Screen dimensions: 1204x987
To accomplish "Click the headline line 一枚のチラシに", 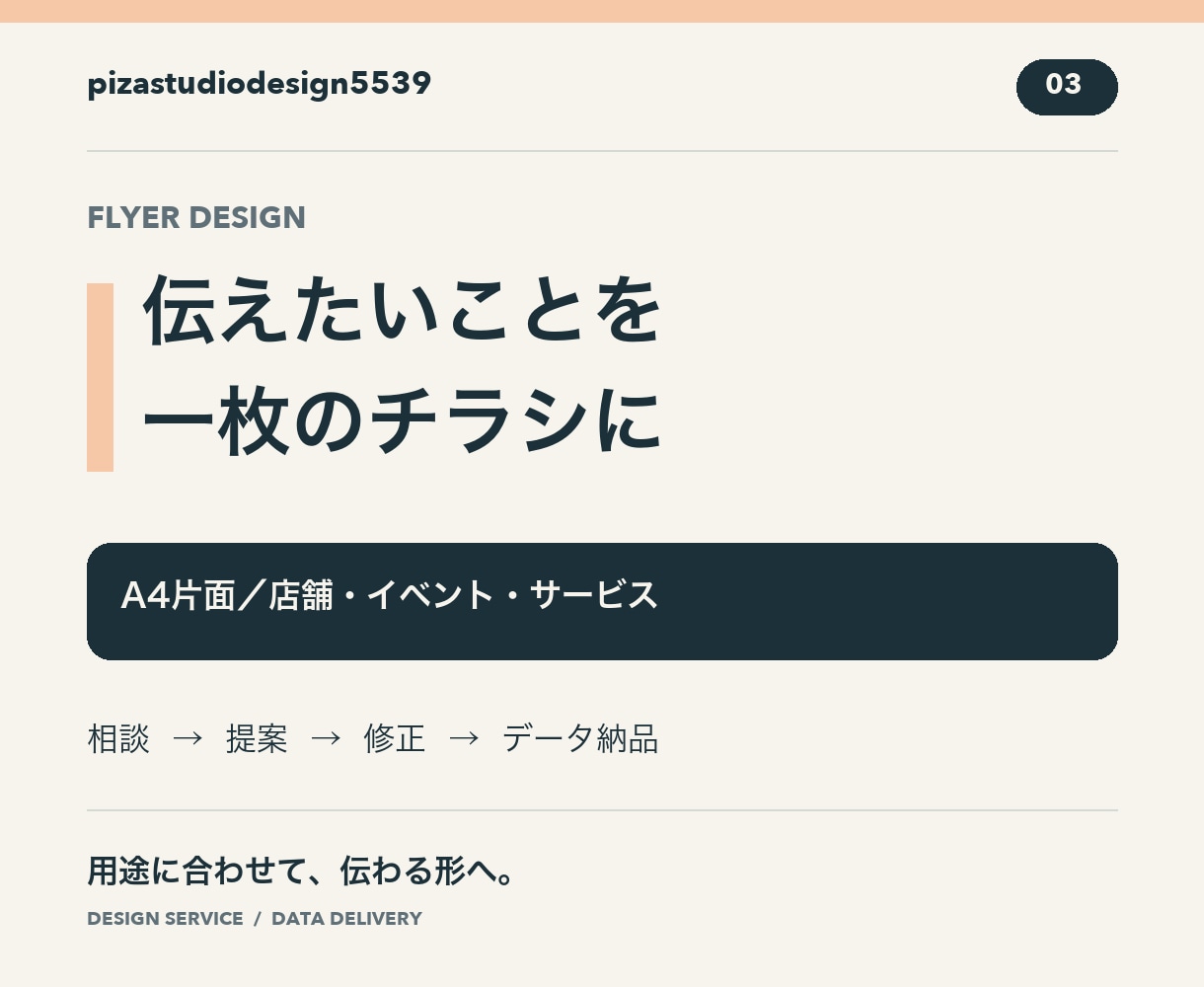I will 403,421.
